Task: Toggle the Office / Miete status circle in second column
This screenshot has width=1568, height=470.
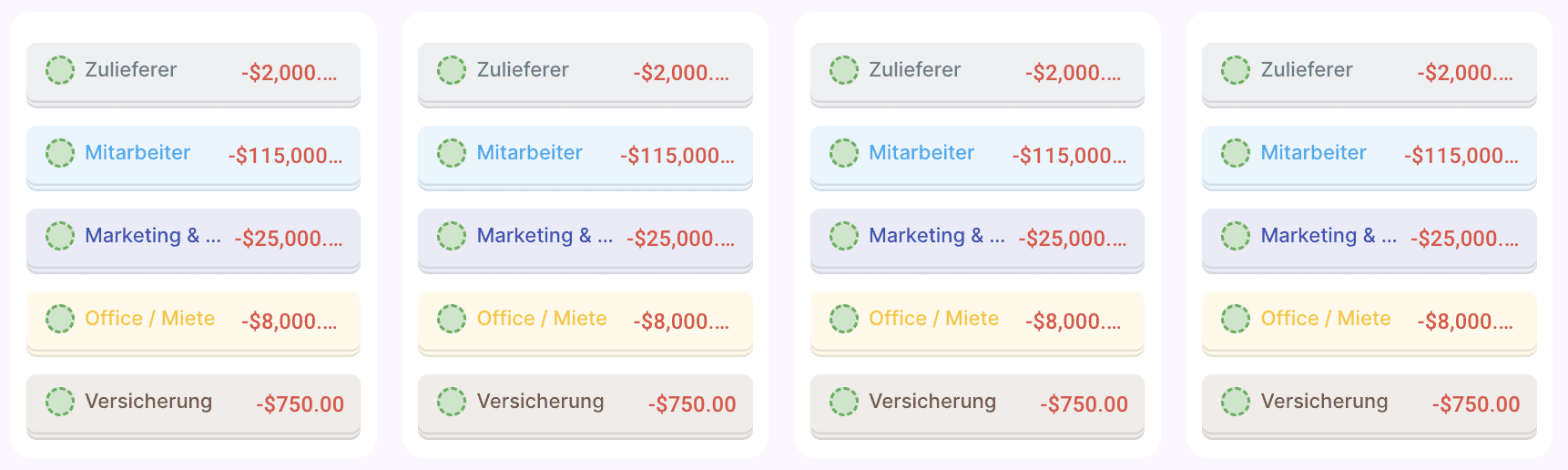Action: point(452,319)
